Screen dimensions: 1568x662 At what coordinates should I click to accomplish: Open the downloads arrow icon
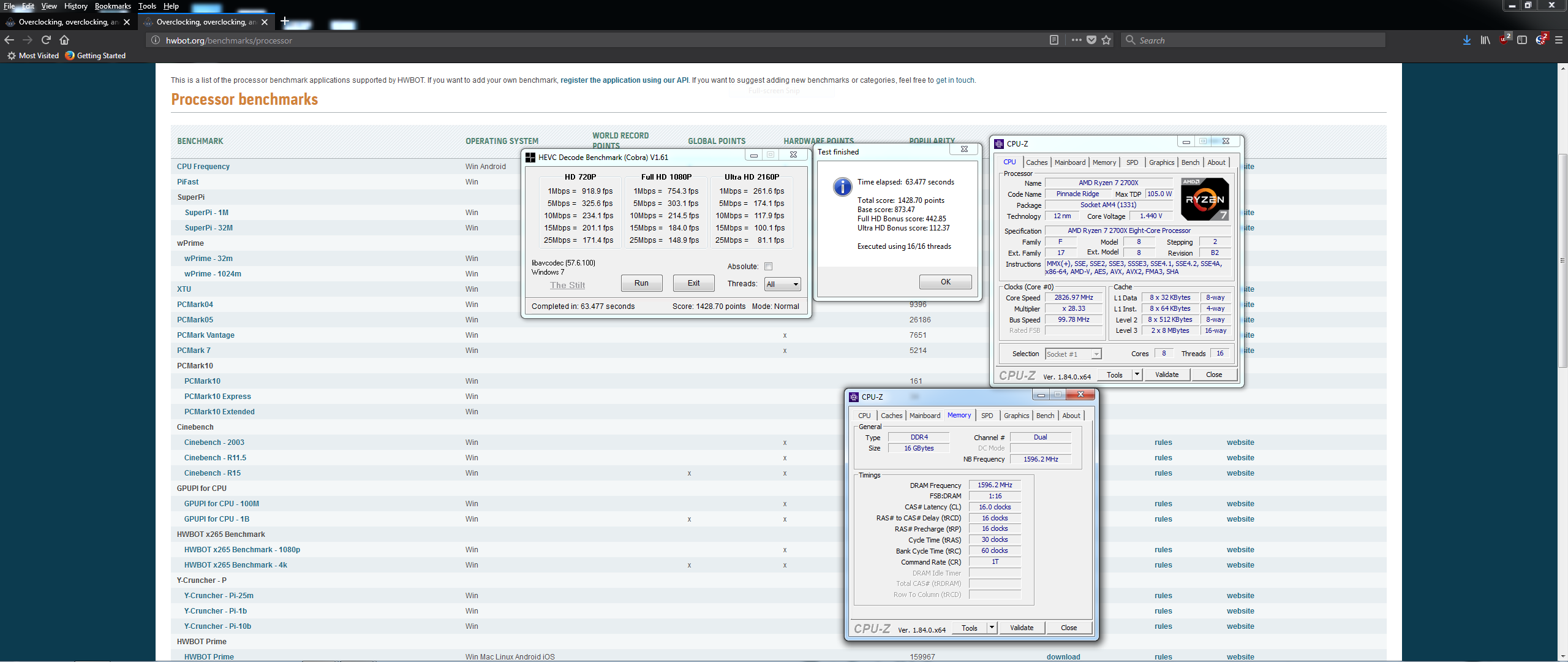pyautogui.click(x=1467, y=40)
